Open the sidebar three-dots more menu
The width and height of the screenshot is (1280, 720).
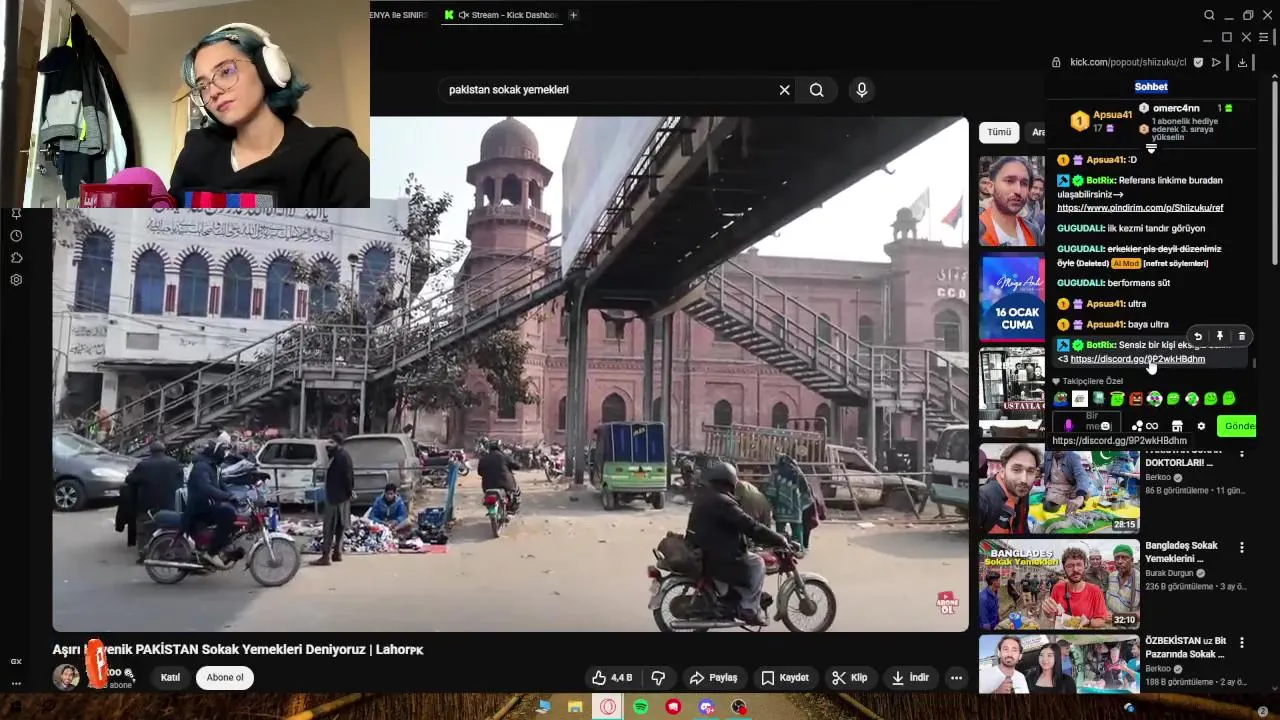point(16,684)
